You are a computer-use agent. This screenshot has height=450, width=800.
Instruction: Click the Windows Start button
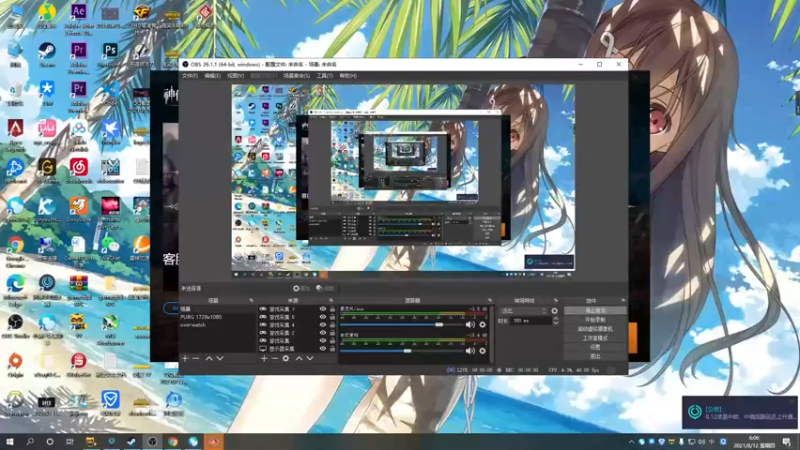pyautogui.click(x=9, y=442)
